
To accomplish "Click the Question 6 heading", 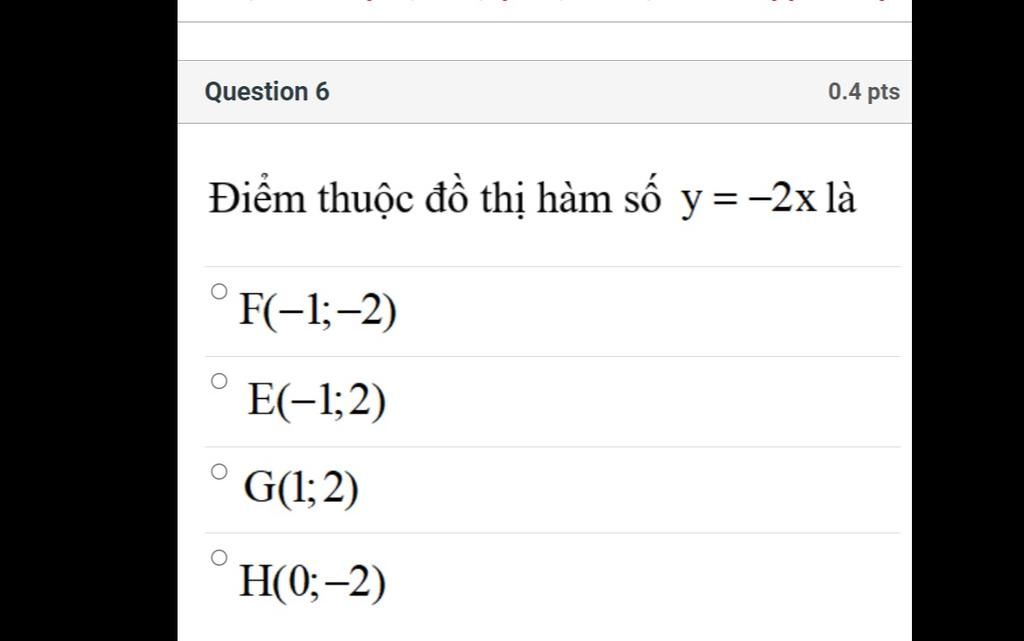I will [x=267, y=92].
